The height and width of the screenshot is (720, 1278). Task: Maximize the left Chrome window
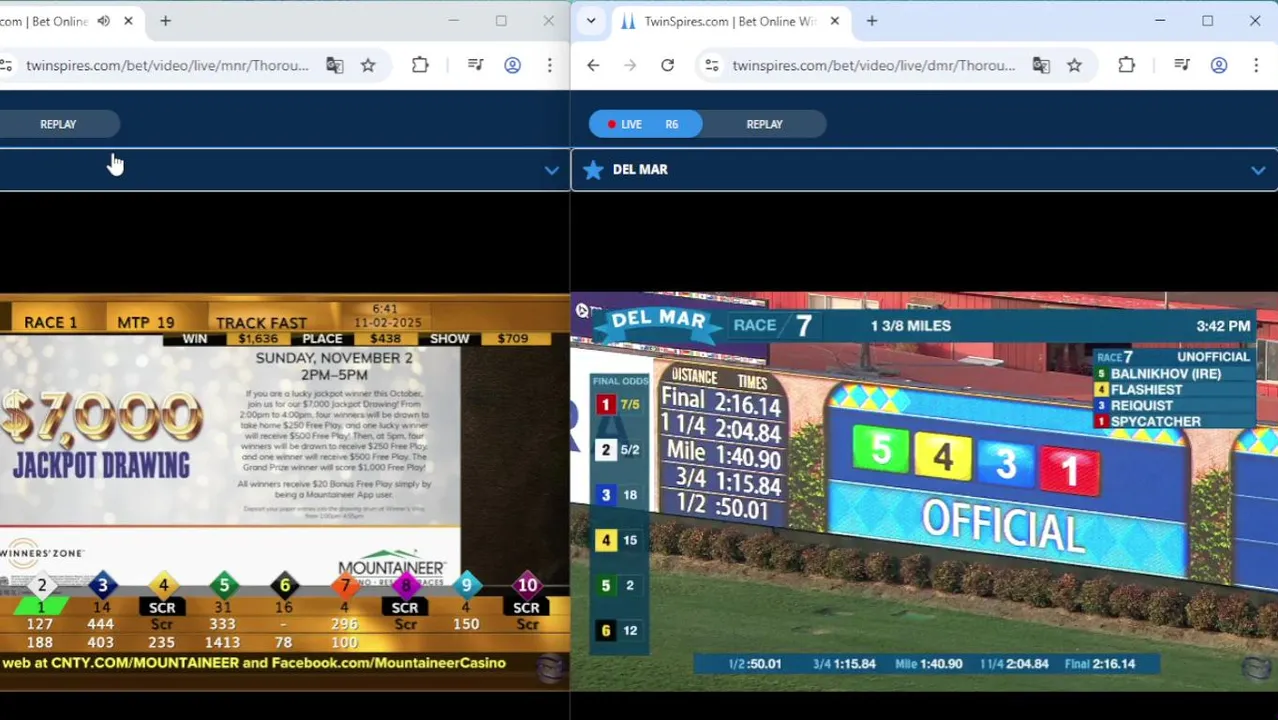[x=501, y=21]
